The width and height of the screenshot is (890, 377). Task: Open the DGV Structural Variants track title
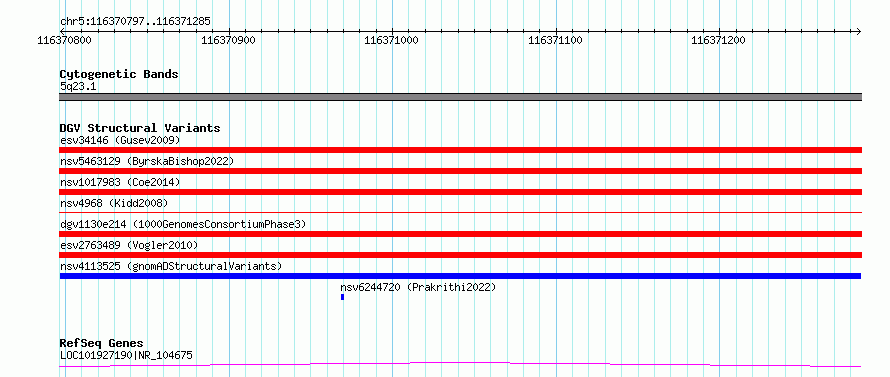click(140, 128)
